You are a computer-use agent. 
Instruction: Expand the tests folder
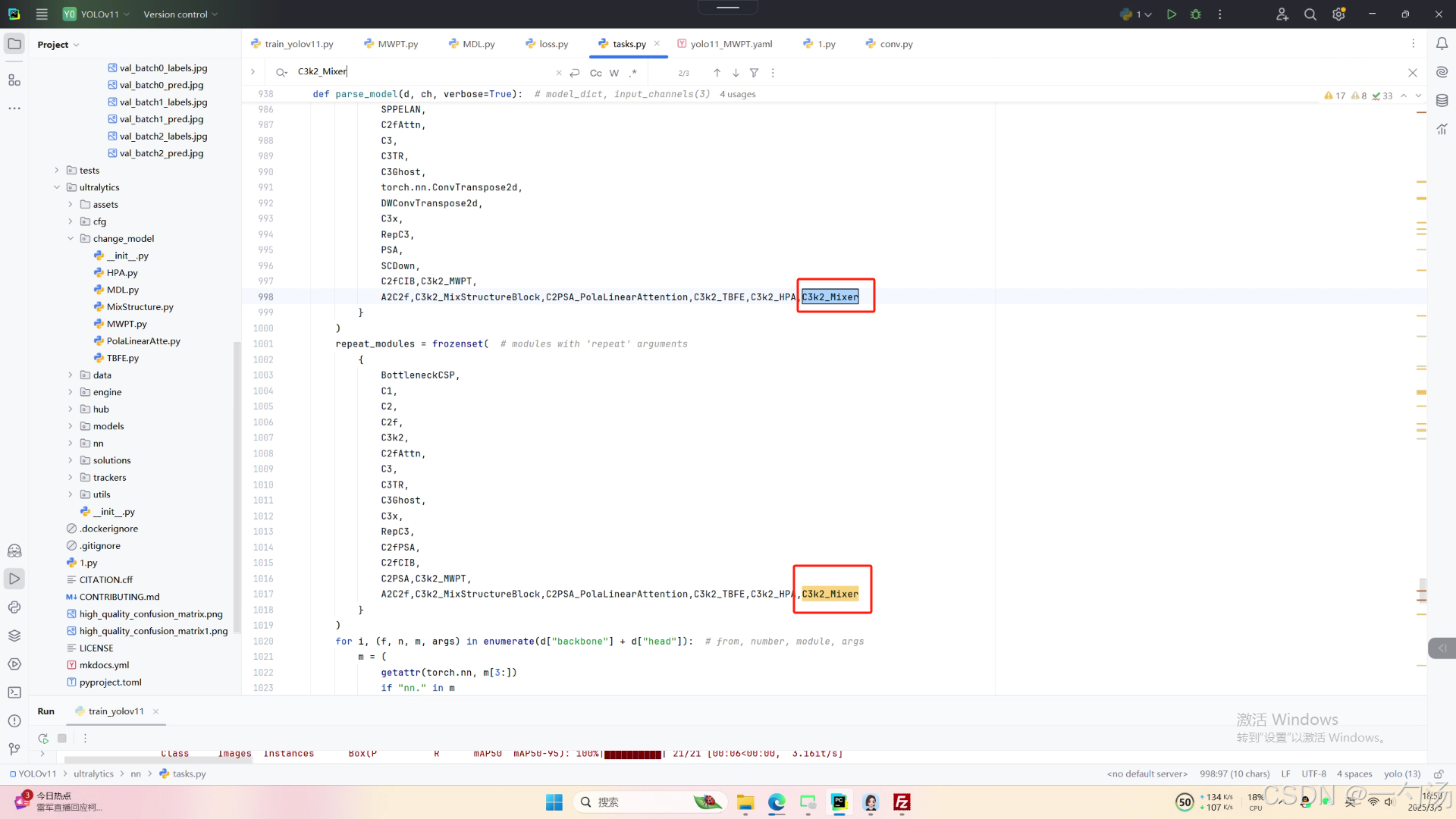click(x=57, y=171)
